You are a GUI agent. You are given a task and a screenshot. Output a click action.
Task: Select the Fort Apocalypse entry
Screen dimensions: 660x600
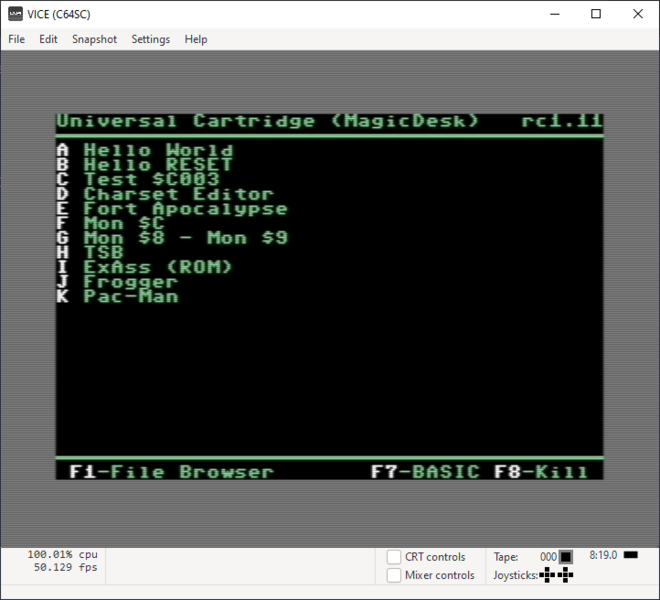point(185,208)
